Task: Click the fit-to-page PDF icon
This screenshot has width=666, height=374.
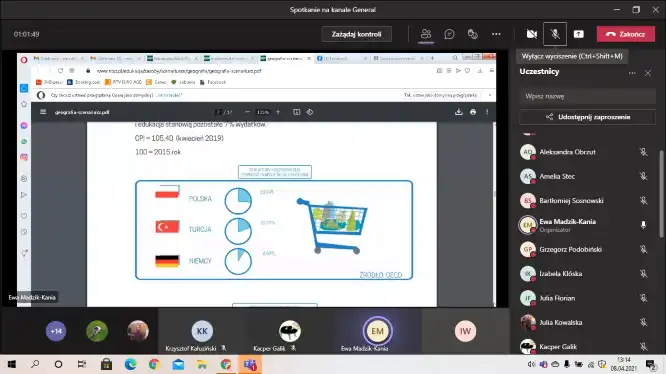Action: pyautogui.click(x=296, y=112)
